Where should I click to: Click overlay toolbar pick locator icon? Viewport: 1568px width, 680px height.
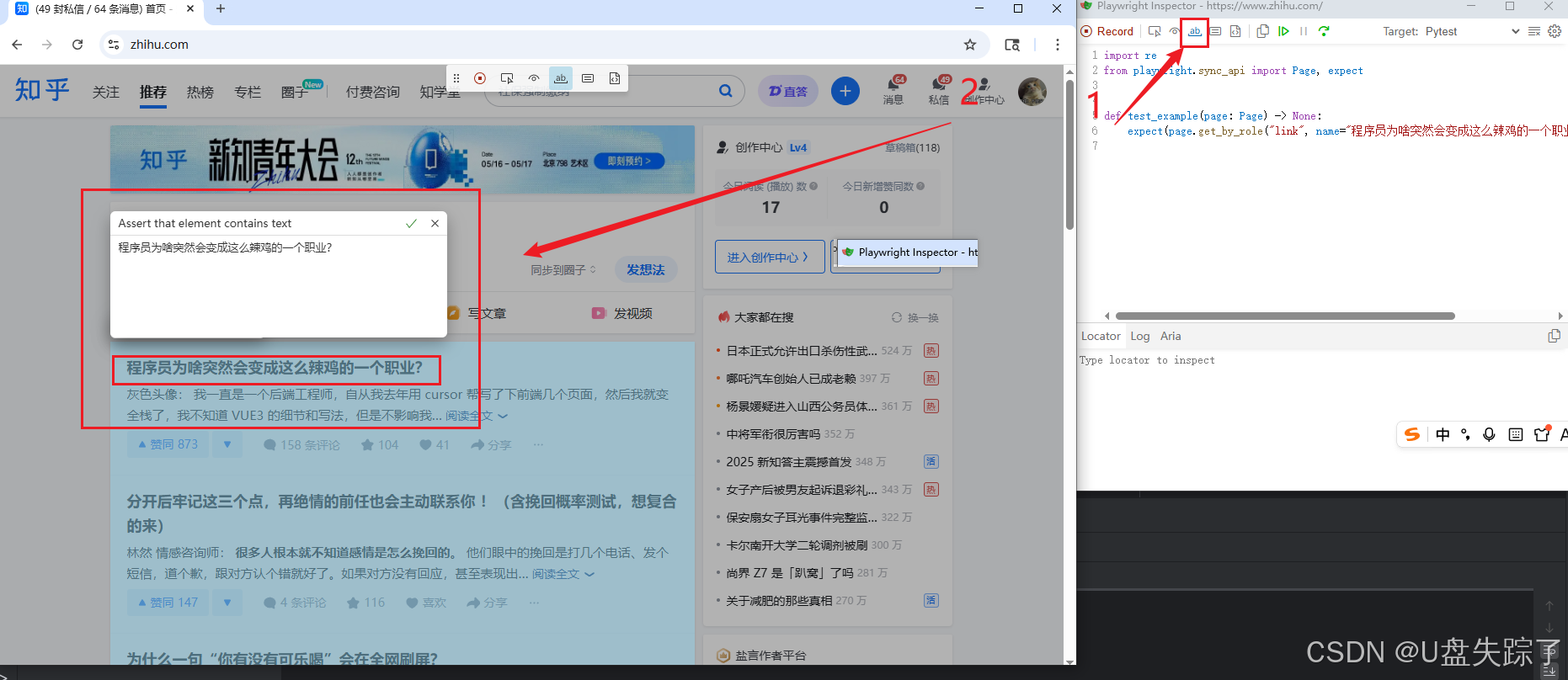[x=507, y=78]
